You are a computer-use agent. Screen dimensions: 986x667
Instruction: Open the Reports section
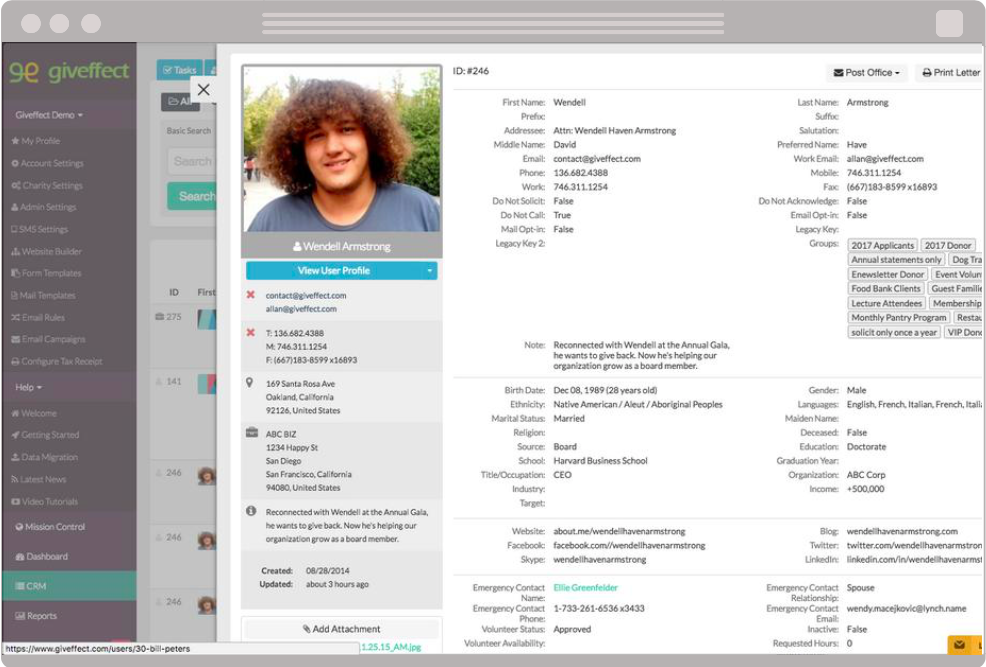tap(36, 616)
